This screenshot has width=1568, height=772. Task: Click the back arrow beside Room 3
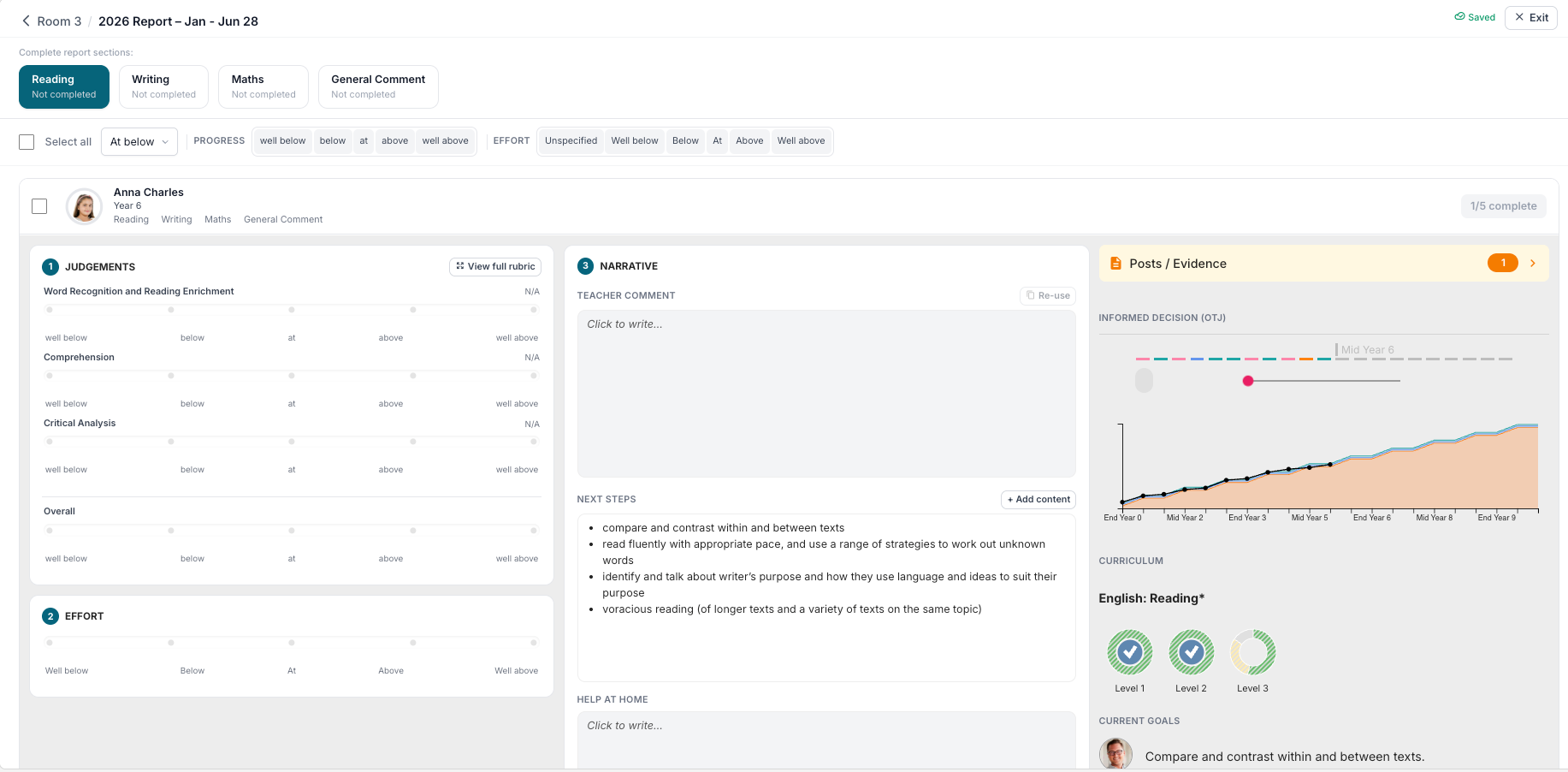click(x=26, y=21)
